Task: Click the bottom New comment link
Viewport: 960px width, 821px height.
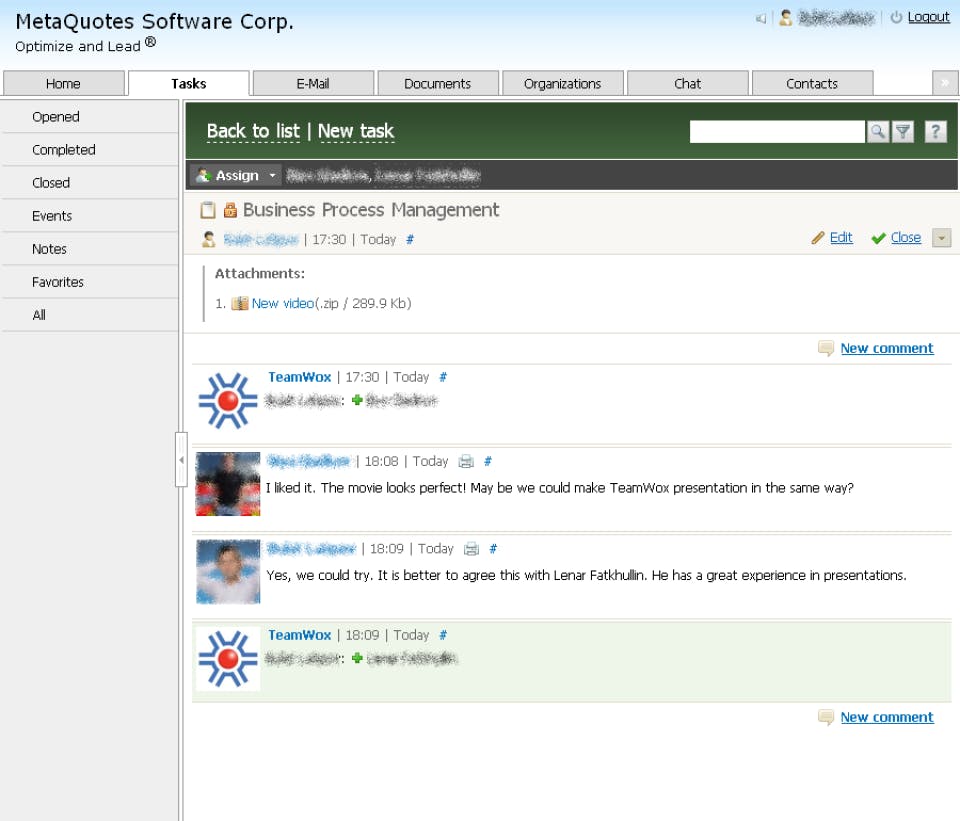Action: tap(887, 717)
